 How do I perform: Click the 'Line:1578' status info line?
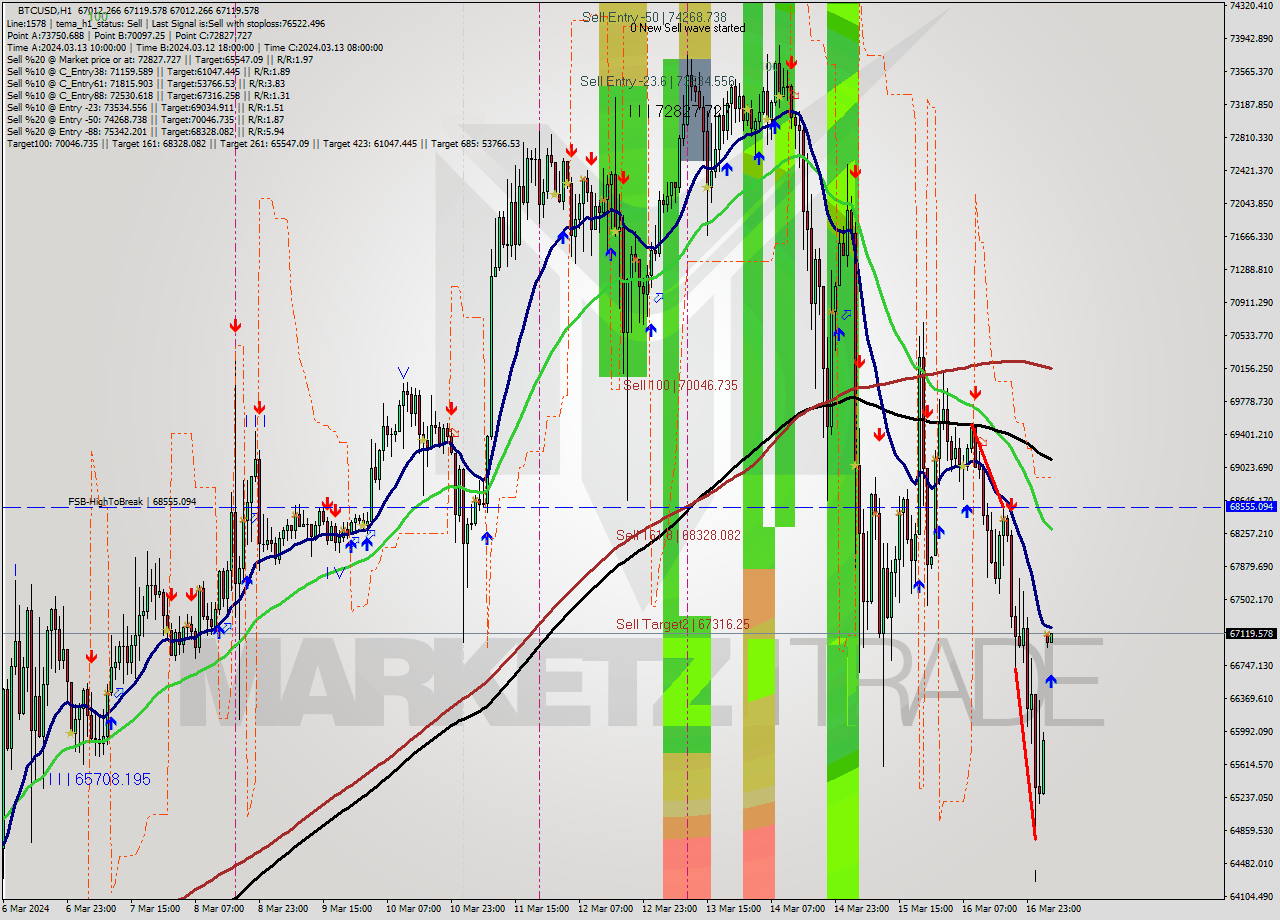tap(165, 23)
